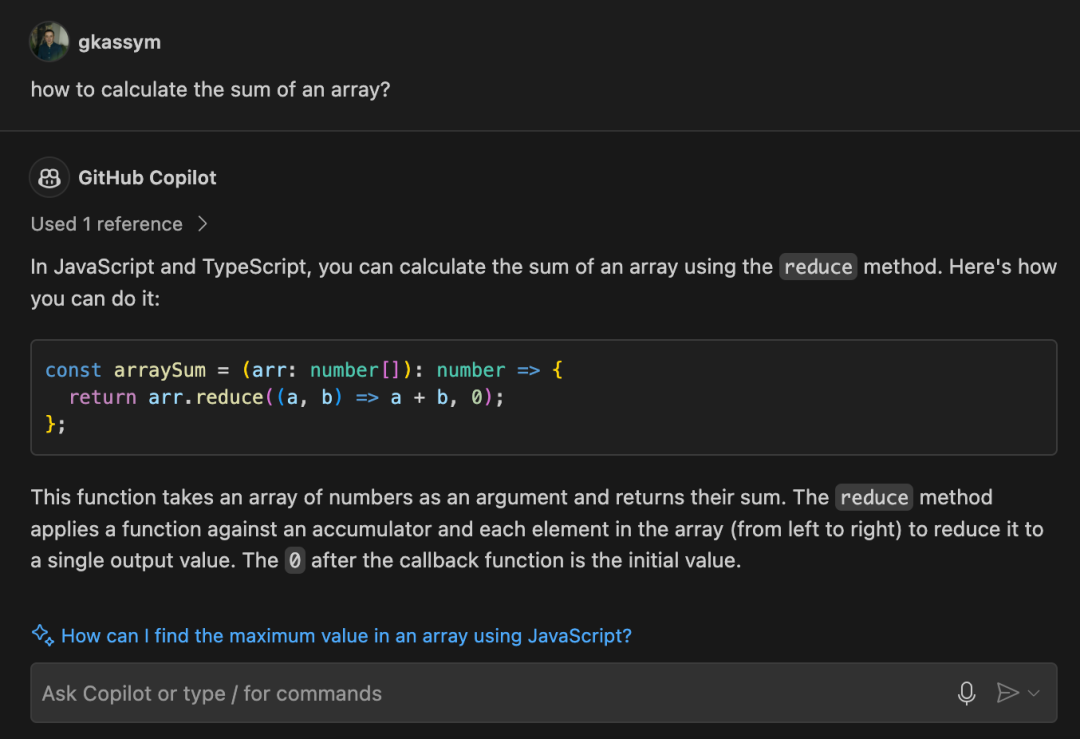Click the gkassym username
The height and width of the screenshot is (739, 1080).
tap(119, 42)
